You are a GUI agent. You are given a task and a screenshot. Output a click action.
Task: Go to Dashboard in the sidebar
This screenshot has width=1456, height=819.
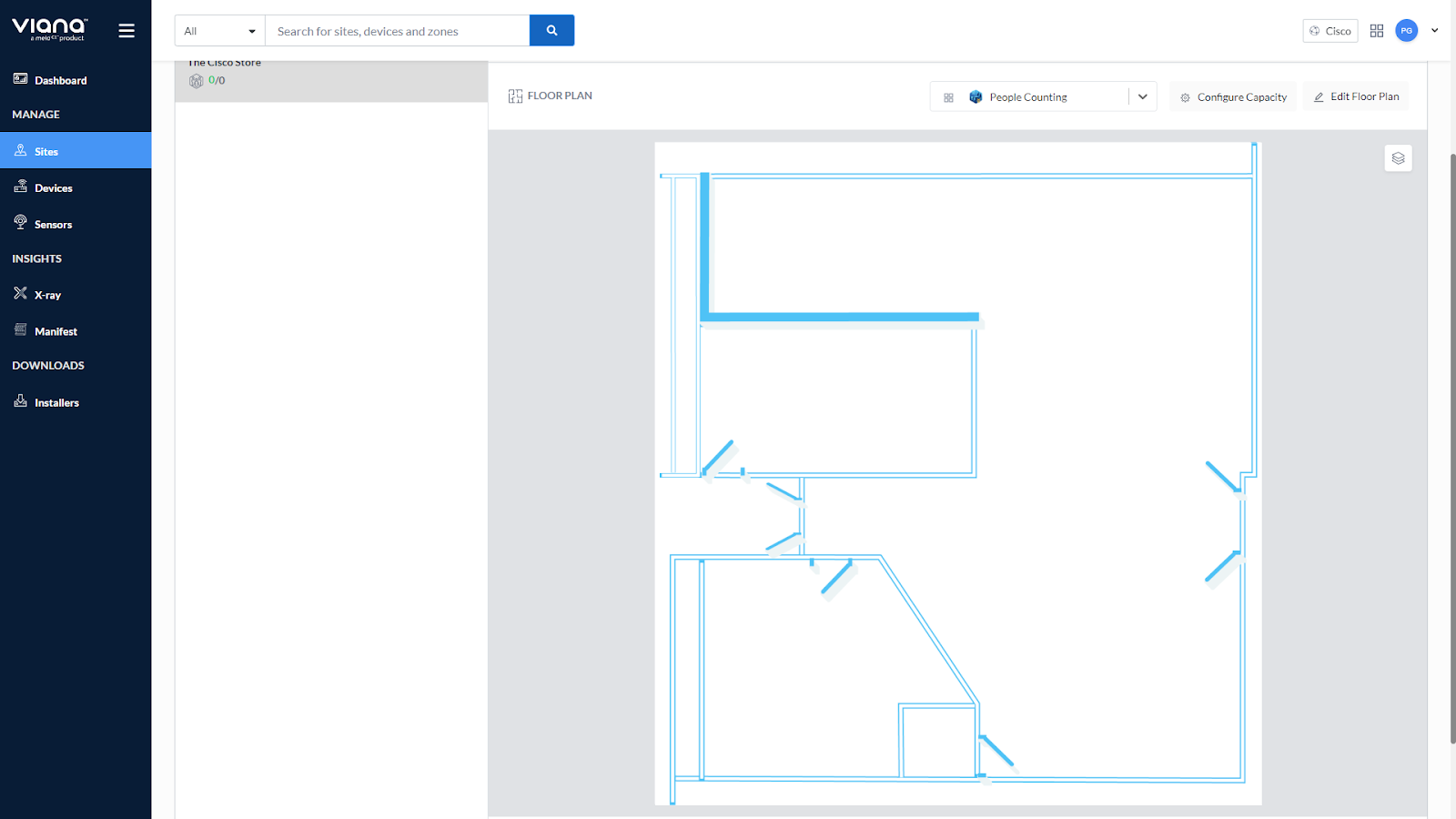[x=60, y=80]
